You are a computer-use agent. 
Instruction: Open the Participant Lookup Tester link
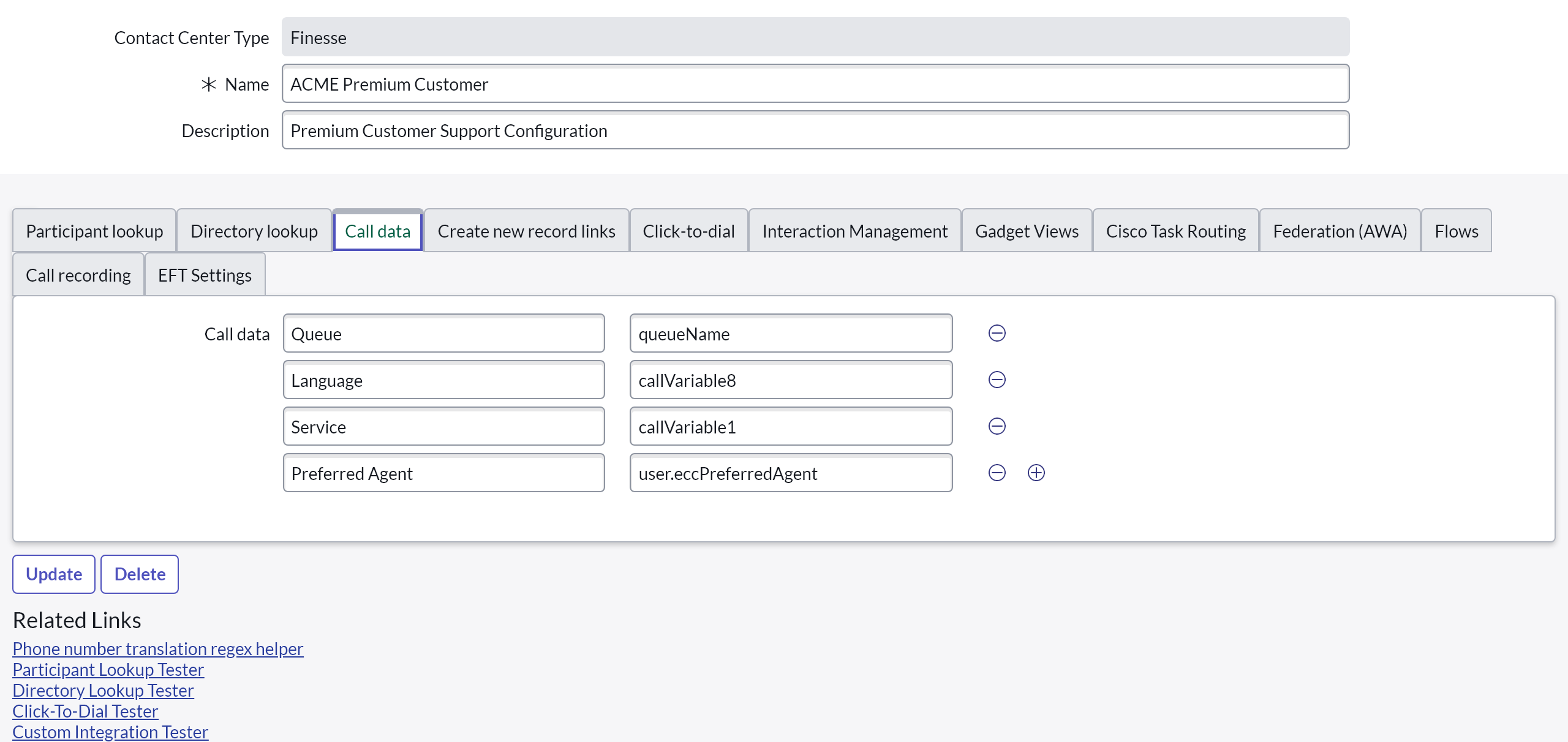108,669
